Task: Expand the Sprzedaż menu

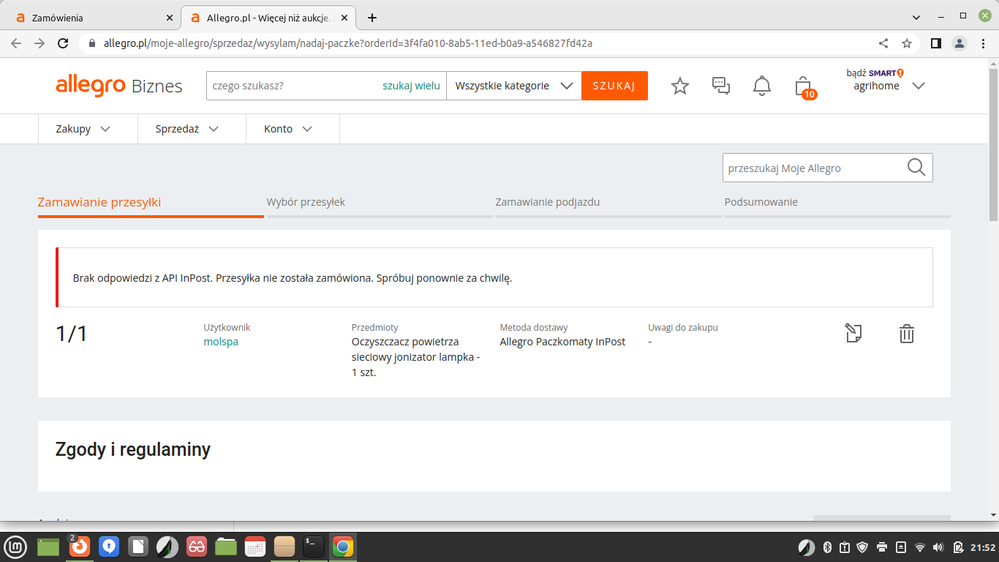Action: [x=187, y=129]
